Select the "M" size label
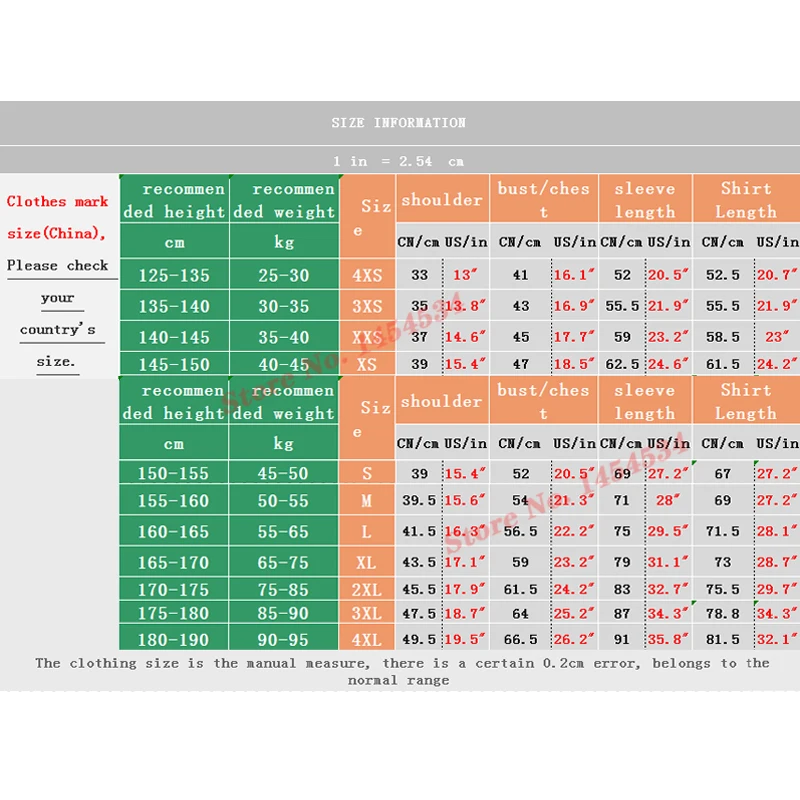This screenshot has width=800, height=800. coord(366,501)
